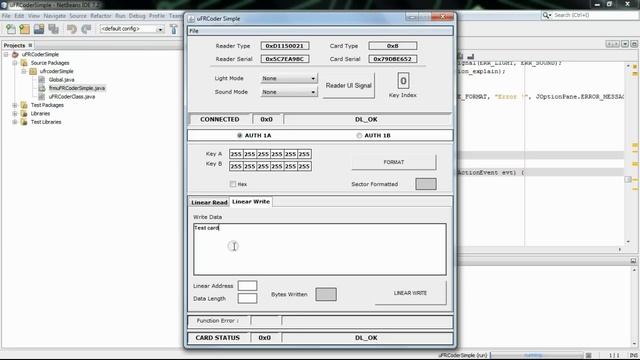Click the NetBeans Search box
This screenshot has height=360, width=640.
pyautogui.click(x=595, y=15)
